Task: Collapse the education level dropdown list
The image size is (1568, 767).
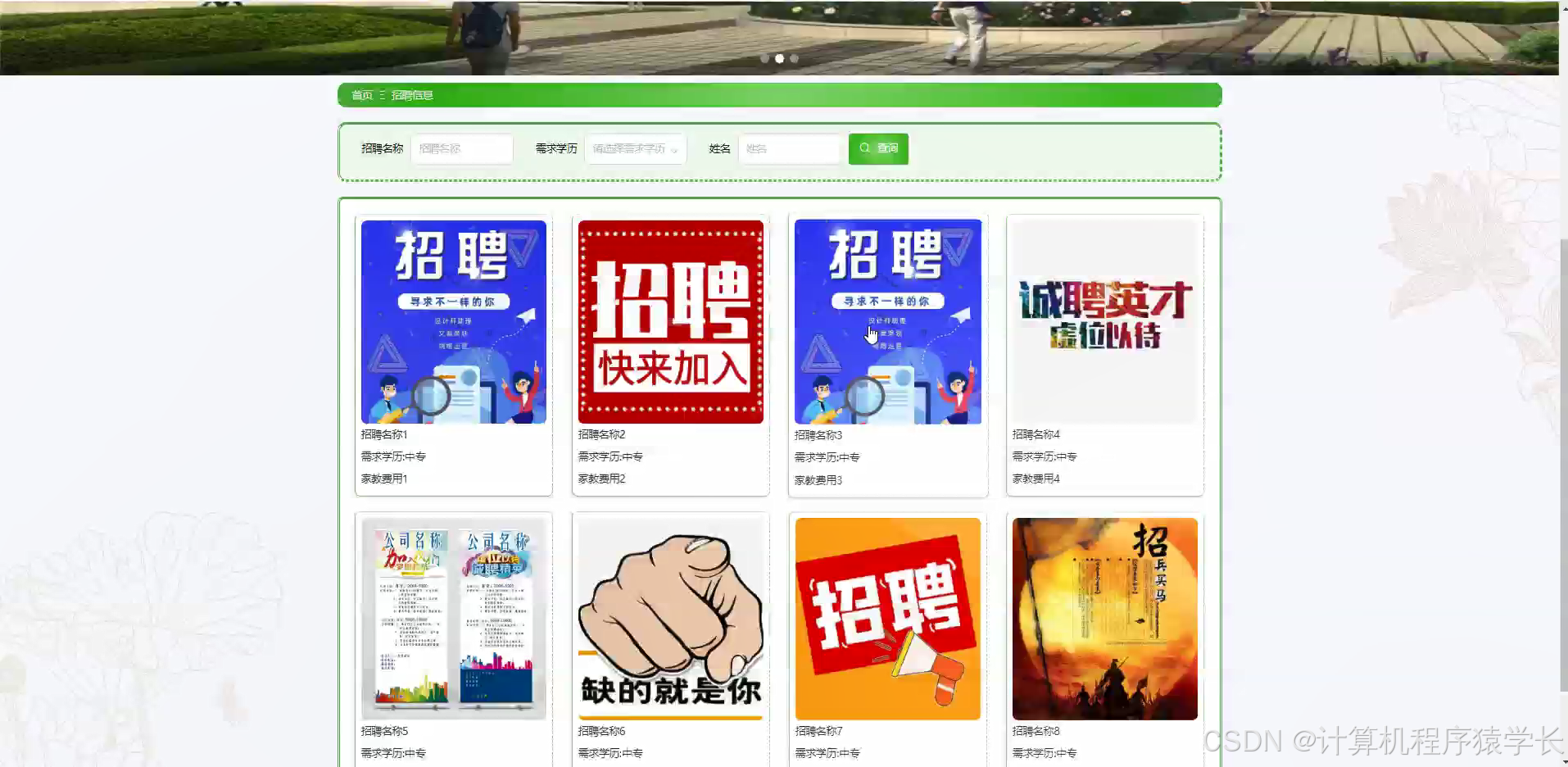Action: [673, 148]
